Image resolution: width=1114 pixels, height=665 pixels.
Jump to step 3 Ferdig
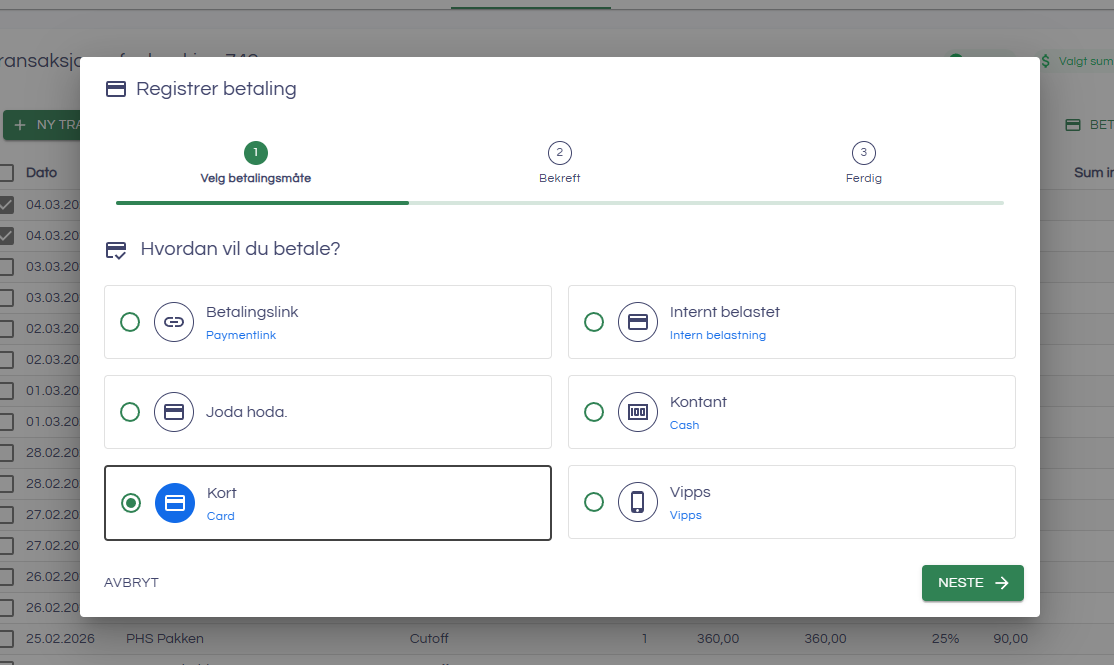[x=863, y=153]
